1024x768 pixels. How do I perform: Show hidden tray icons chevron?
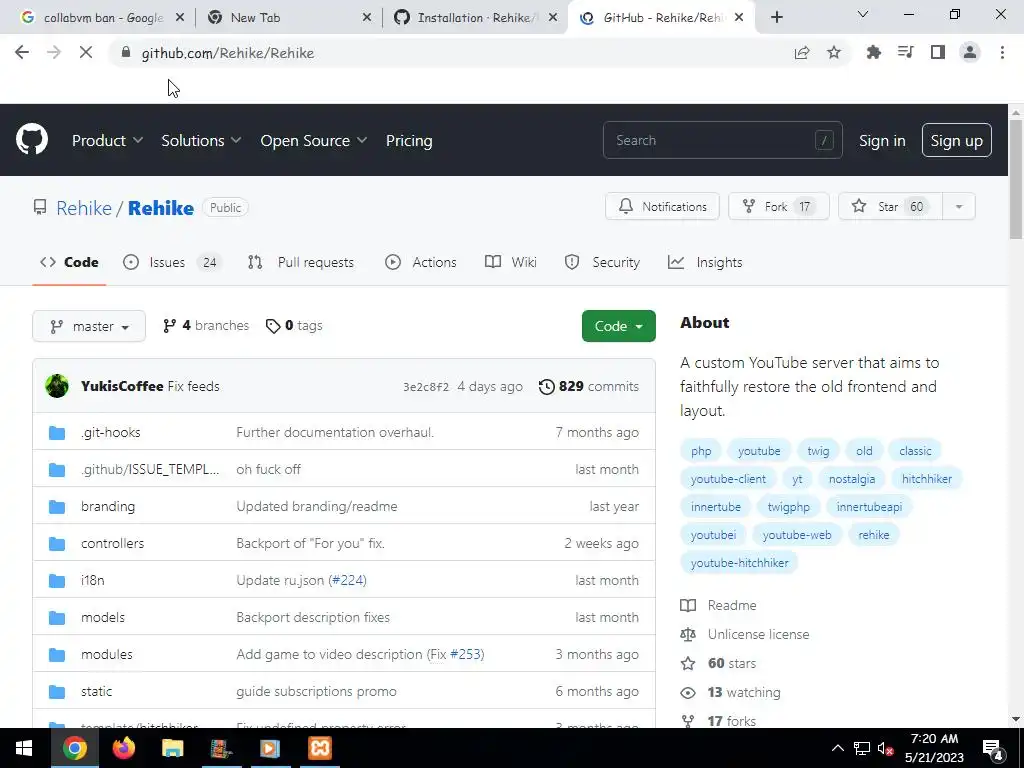[x=838, y=748]
